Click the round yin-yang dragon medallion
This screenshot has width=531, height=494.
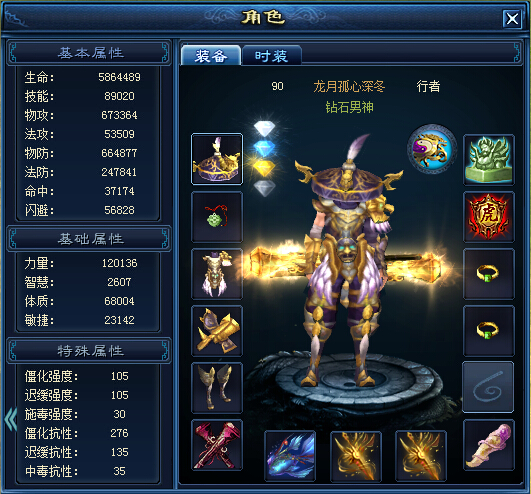(x=432, y=149)
